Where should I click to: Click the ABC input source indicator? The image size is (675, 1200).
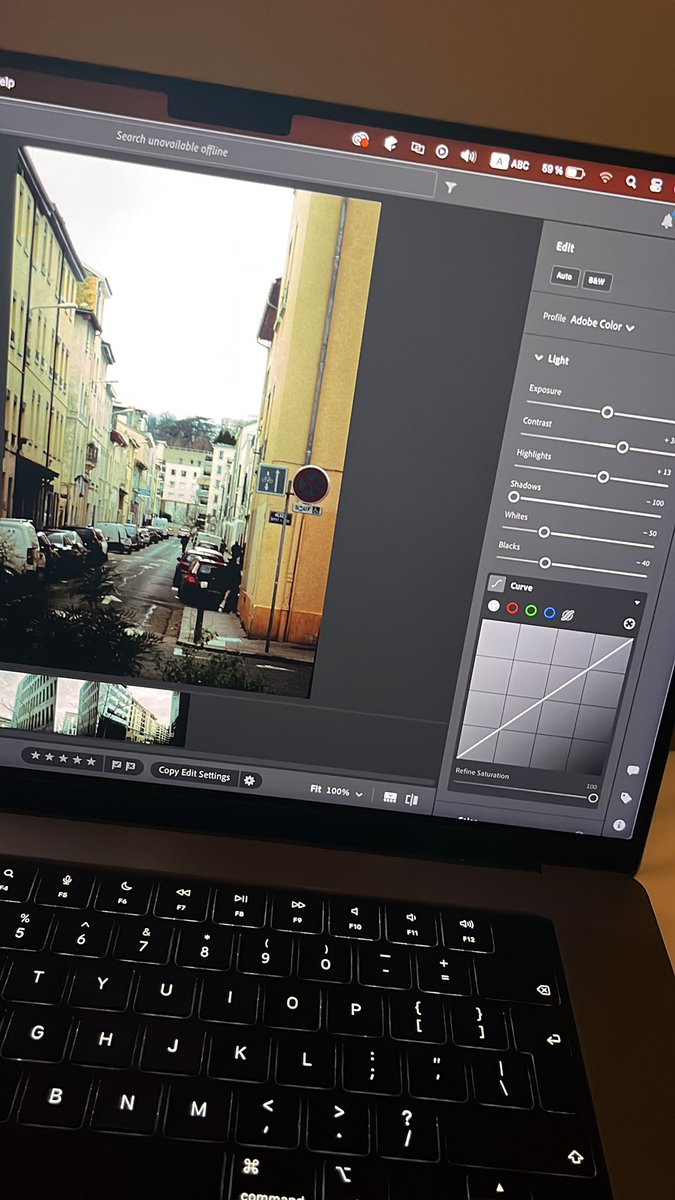point(510,162)
